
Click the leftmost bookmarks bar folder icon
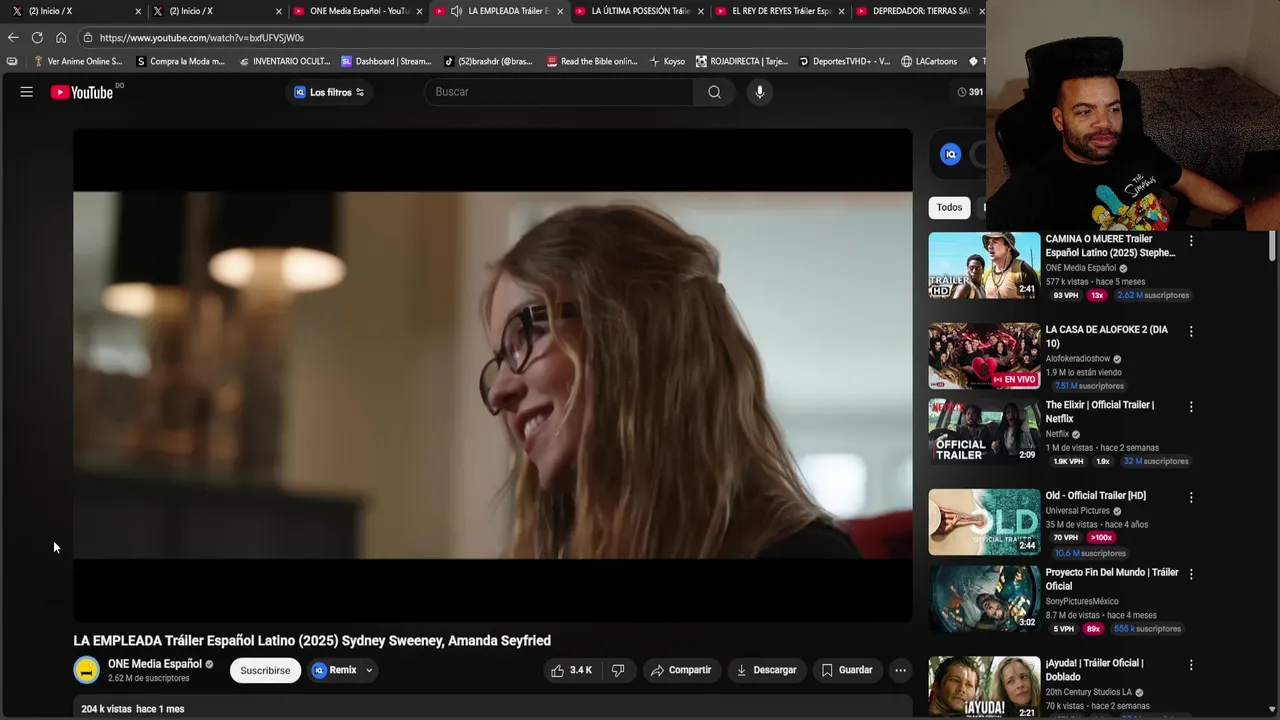pos(12,61)
